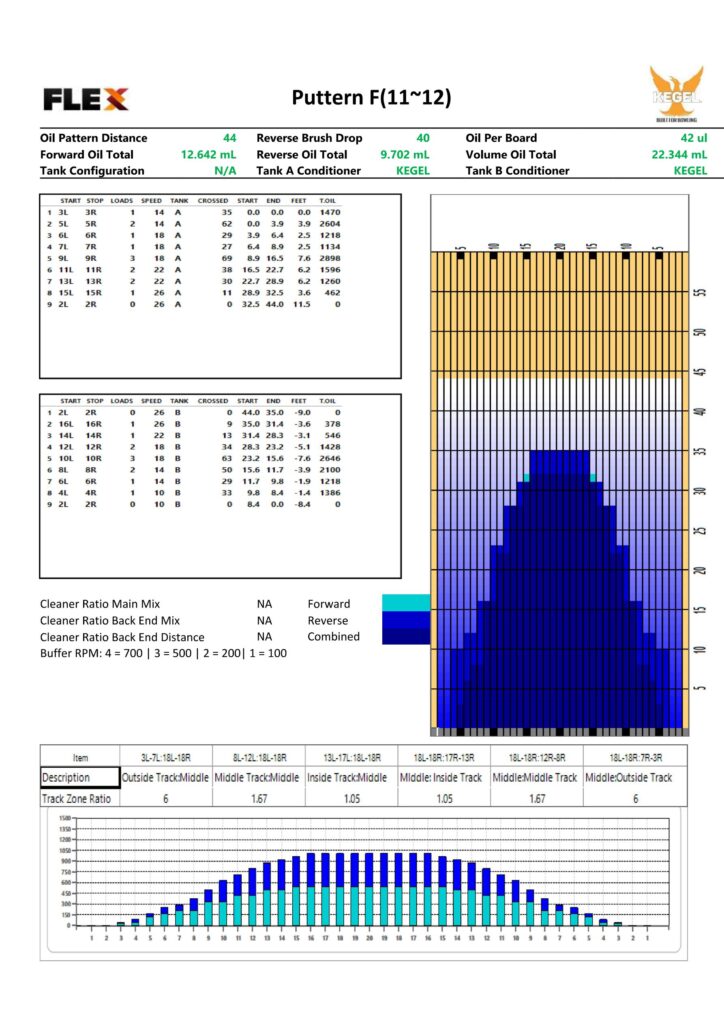Select the Forward cyan color swatch
Image resolution: width=724 pixels, height=1024 pixels.
pos(406,603)
